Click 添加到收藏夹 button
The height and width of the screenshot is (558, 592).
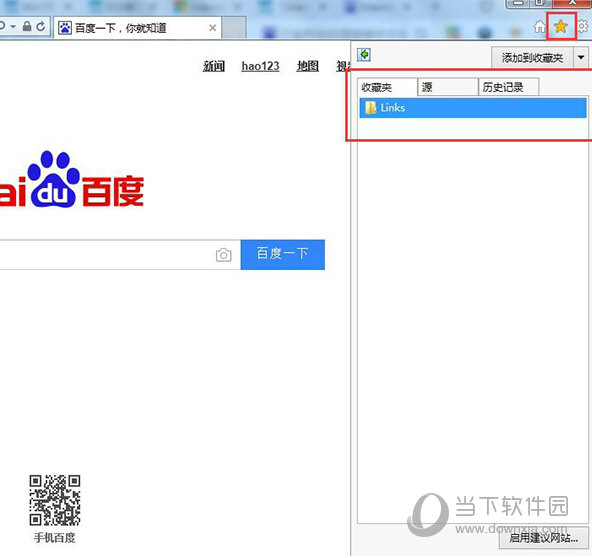532,58
